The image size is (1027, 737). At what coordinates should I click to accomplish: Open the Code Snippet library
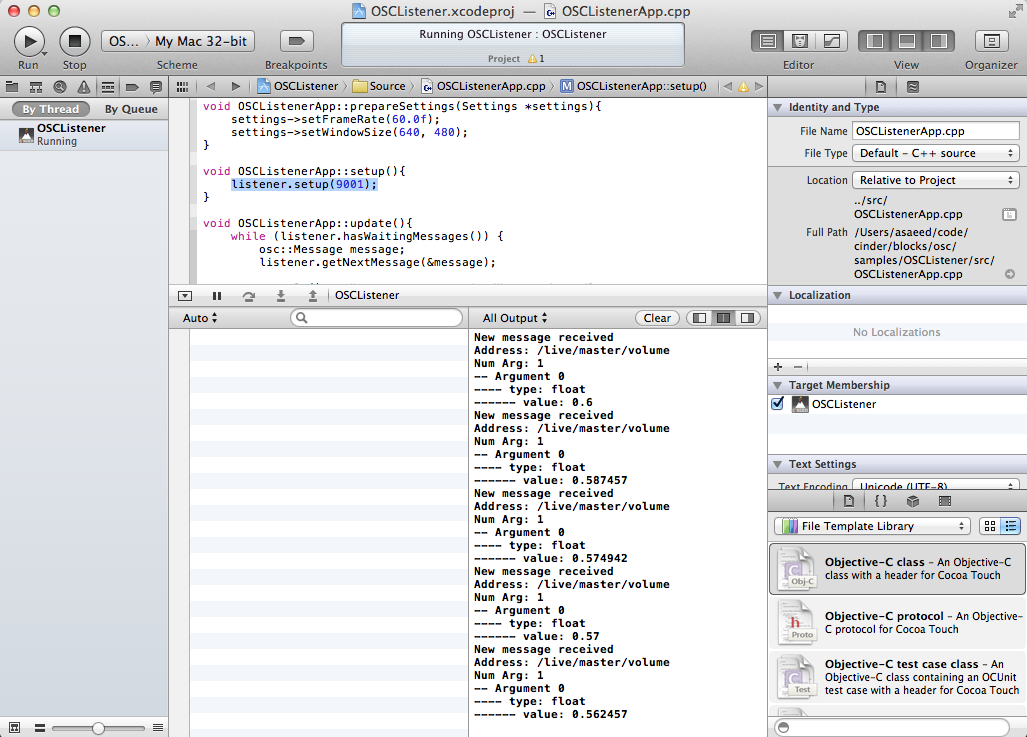[x=881, y=501]
